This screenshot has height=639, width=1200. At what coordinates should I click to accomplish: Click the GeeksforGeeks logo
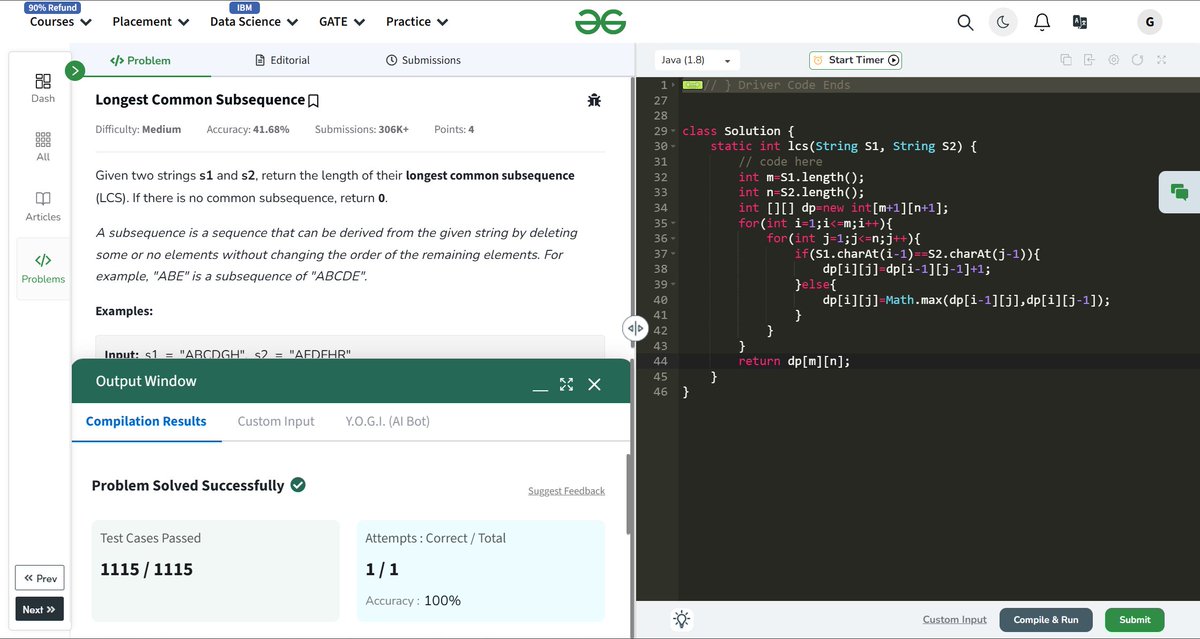tap(600, 21)
